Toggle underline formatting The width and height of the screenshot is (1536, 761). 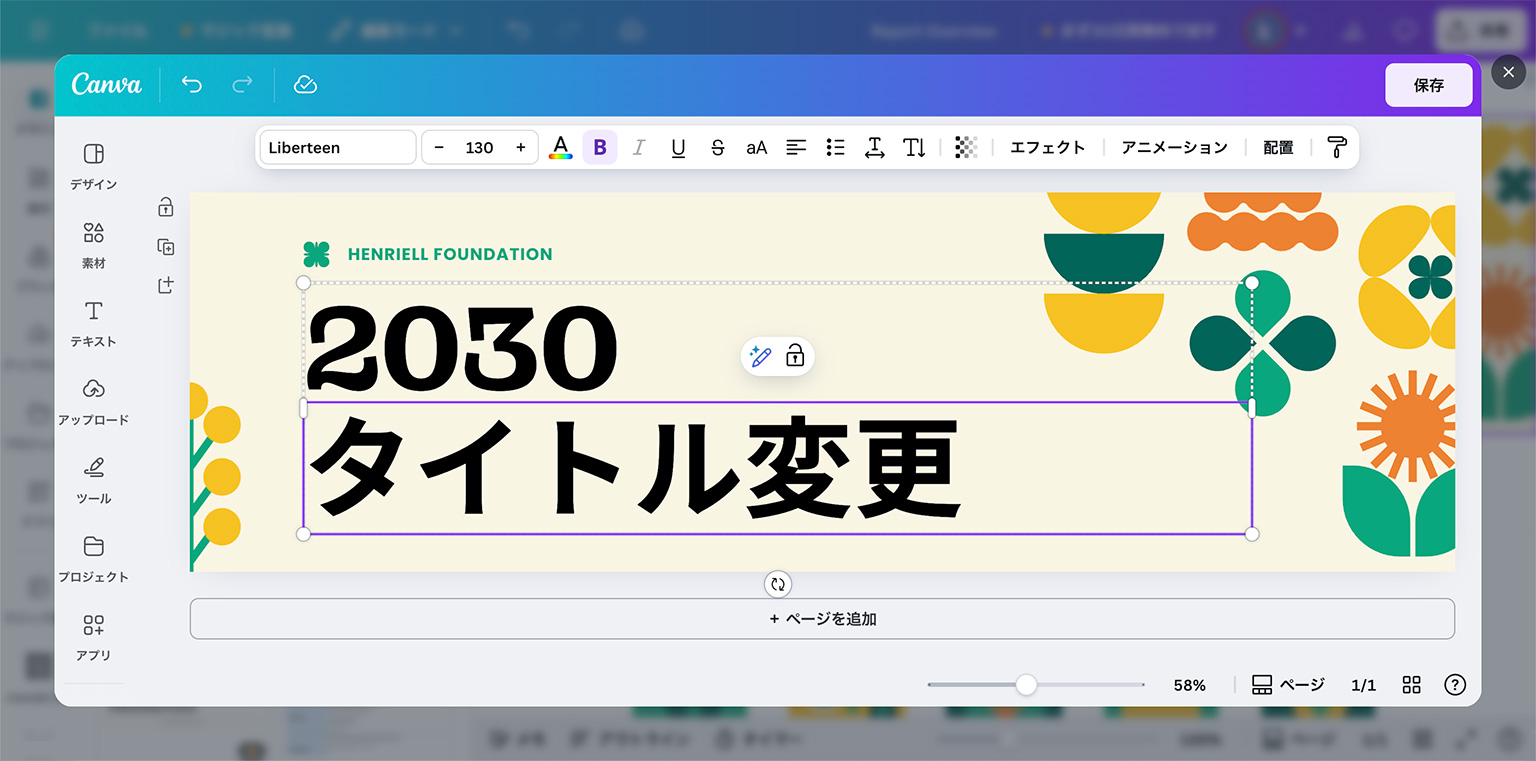click(678, 148)
